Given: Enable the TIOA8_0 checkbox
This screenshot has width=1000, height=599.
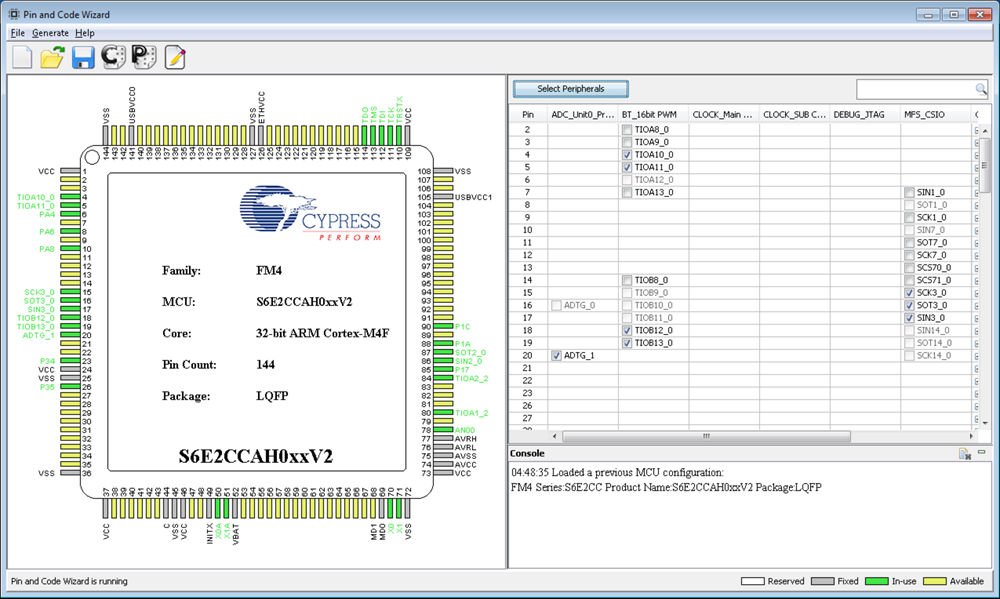Looking at the screenshot, I should (x=627, y=130).
